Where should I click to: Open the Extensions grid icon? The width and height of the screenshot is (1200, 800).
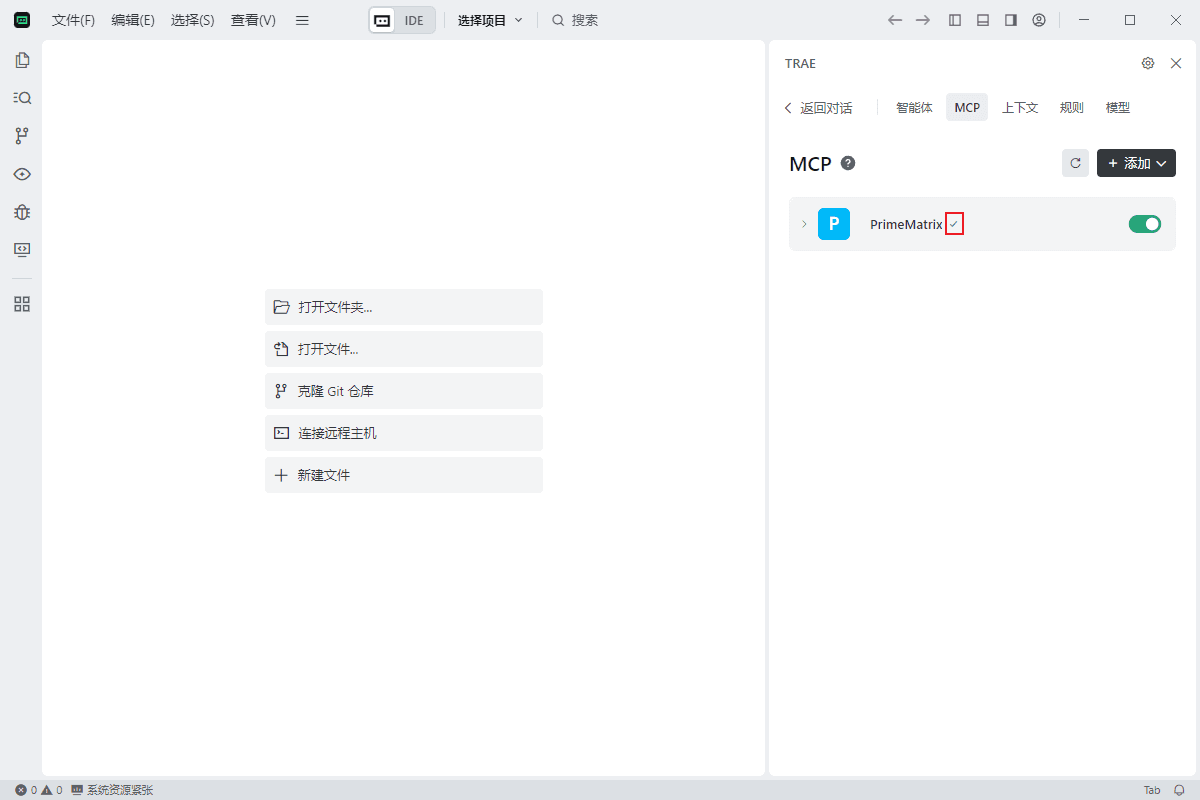22,304
